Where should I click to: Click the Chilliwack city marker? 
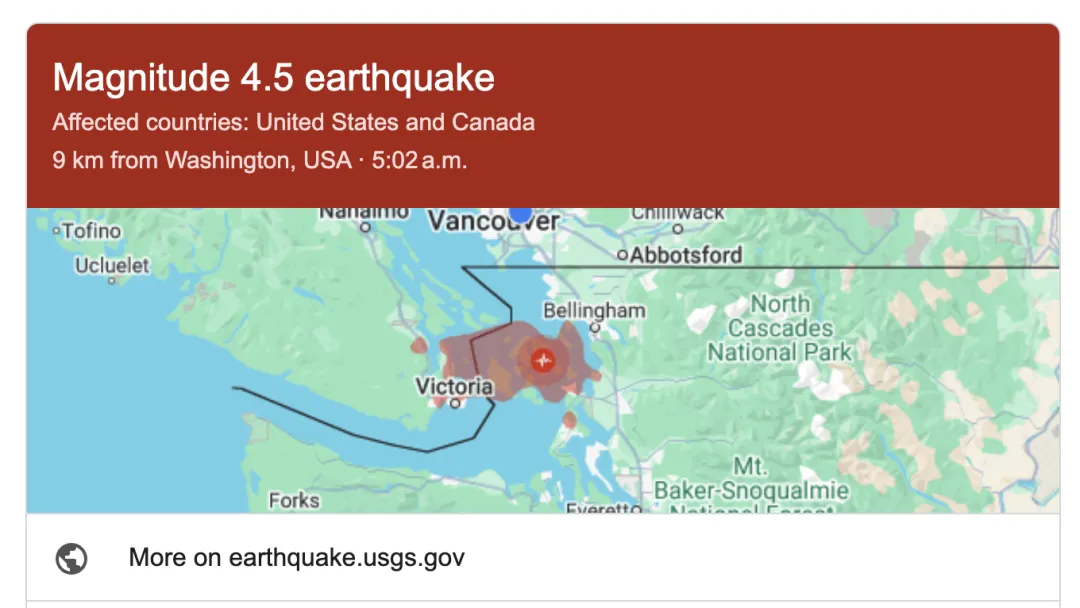coord(678,229)
